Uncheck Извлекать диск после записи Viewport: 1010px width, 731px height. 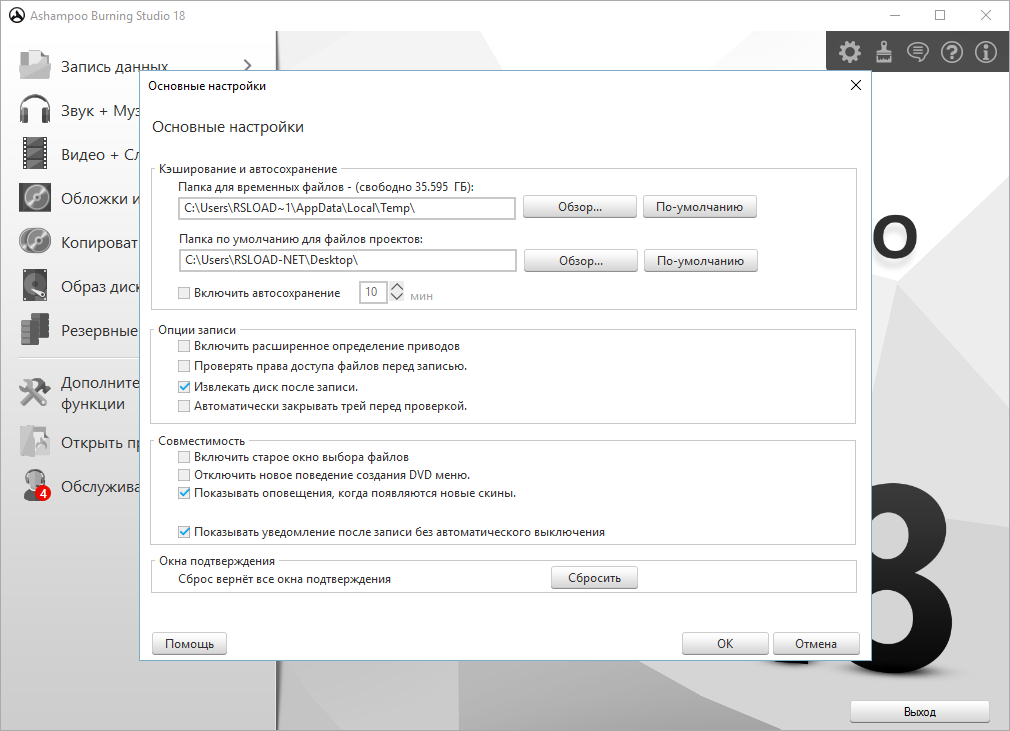[x=183, y=386]
